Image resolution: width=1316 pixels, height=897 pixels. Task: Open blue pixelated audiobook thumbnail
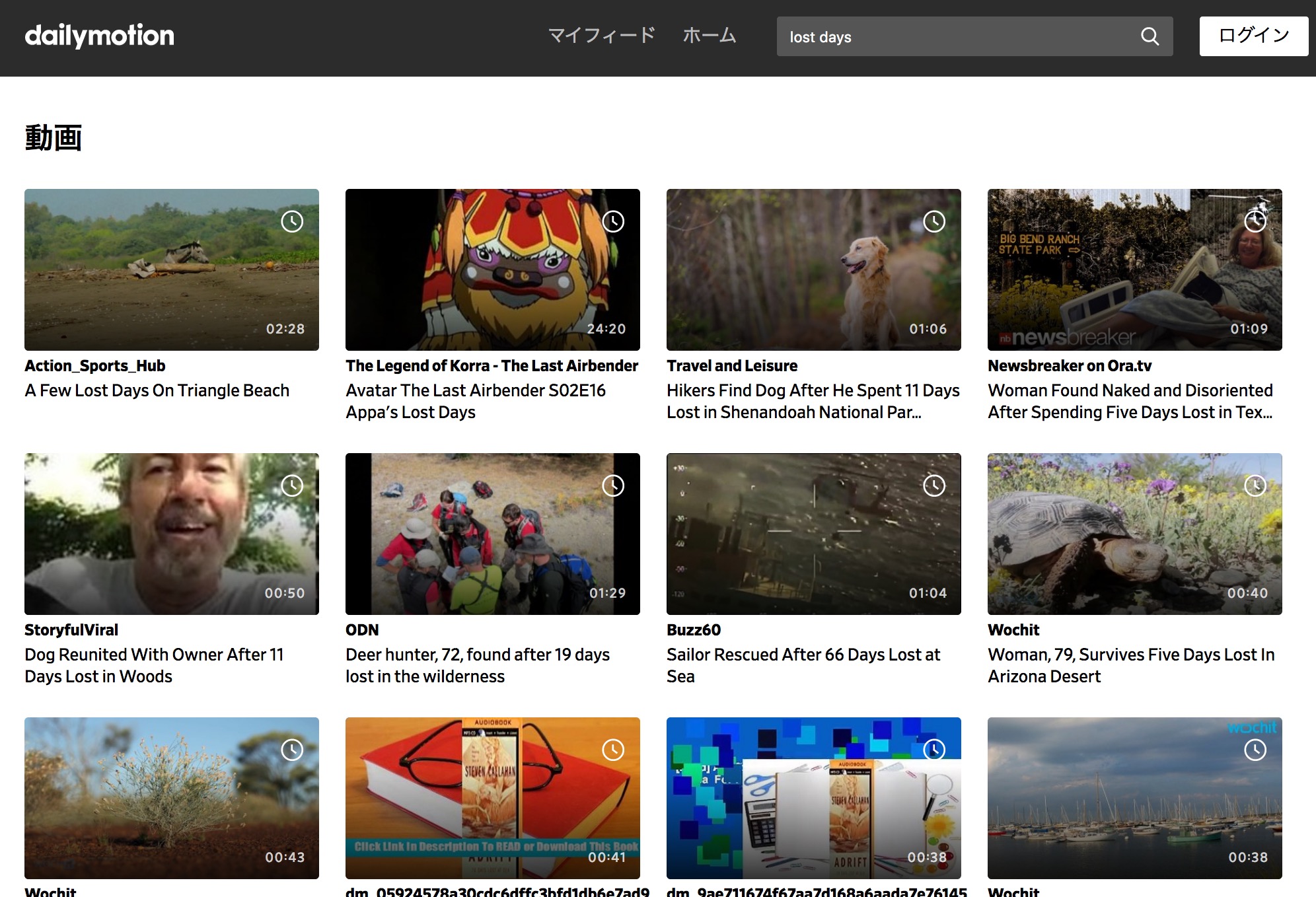[814, 798]
